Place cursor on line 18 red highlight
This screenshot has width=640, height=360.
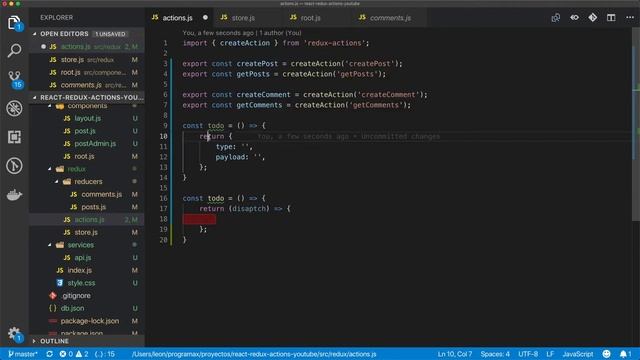[x=199, y=219]
